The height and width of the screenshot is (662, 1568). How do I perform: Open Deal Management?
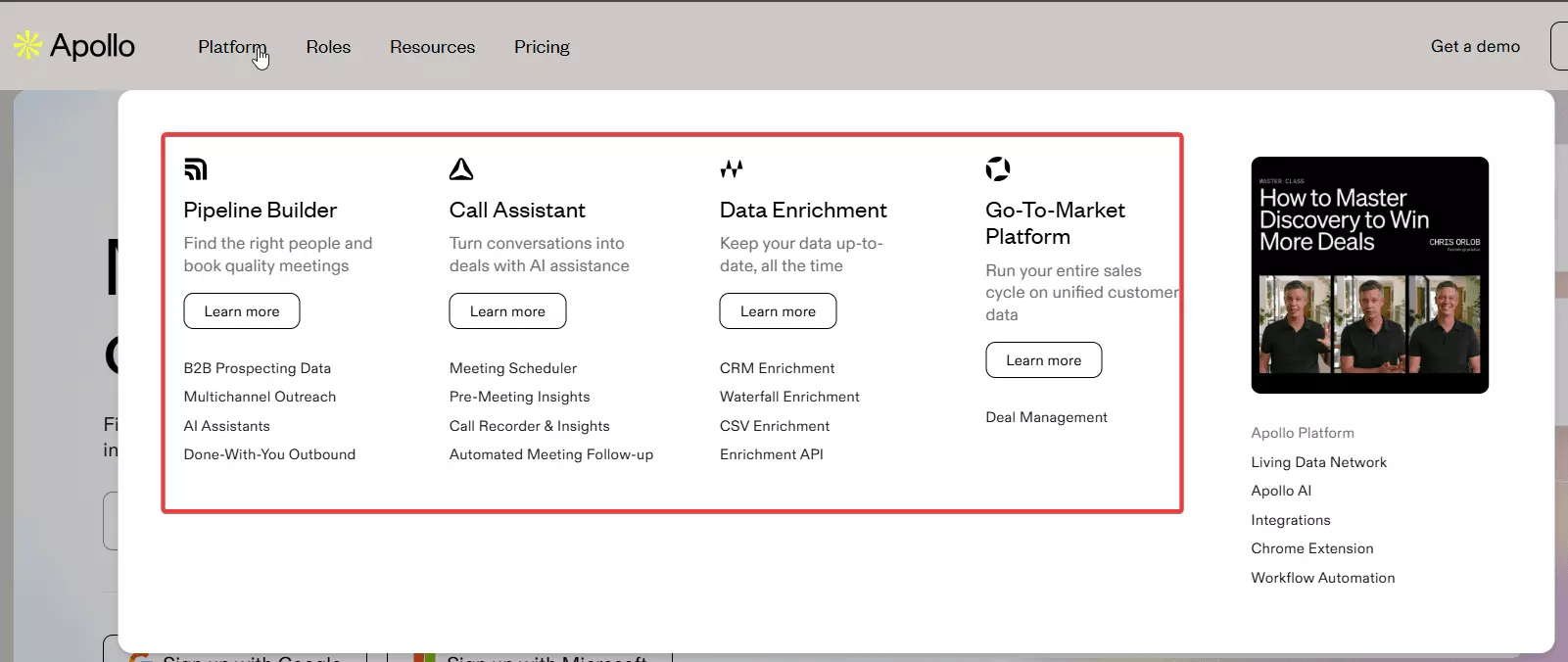coord(1046,417)
